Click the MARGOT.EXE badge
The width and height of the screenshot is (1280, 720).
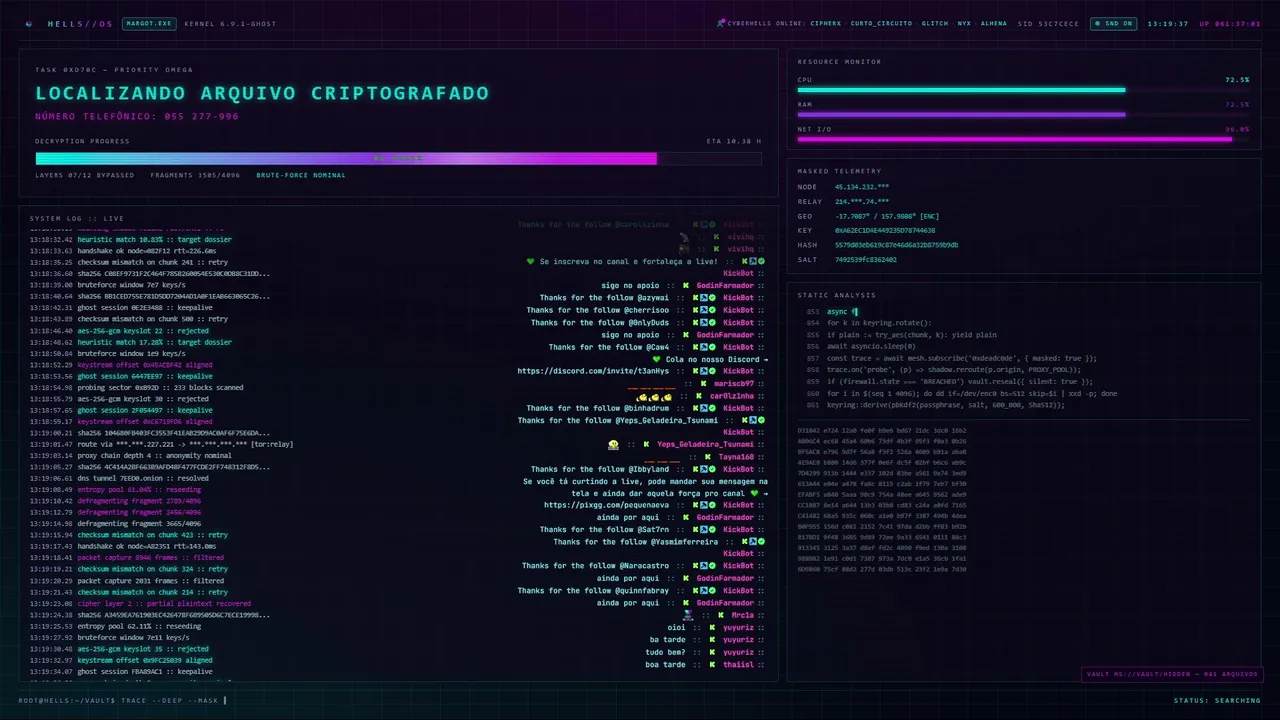point(148,23)
